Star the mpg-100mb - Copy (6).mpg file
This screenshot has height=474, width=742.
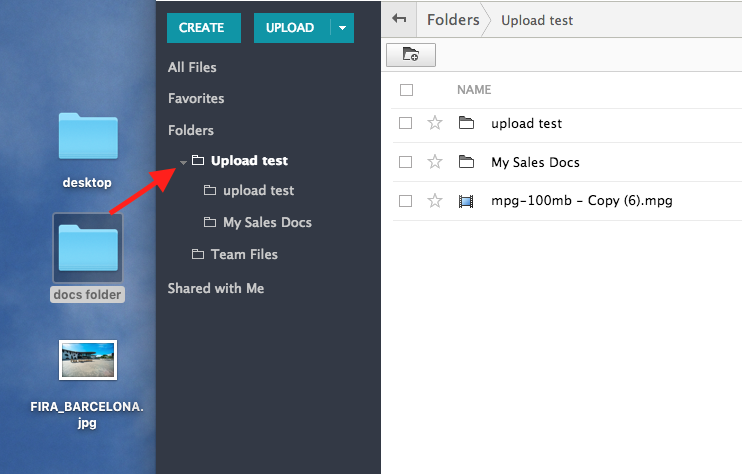pos(434,201)
